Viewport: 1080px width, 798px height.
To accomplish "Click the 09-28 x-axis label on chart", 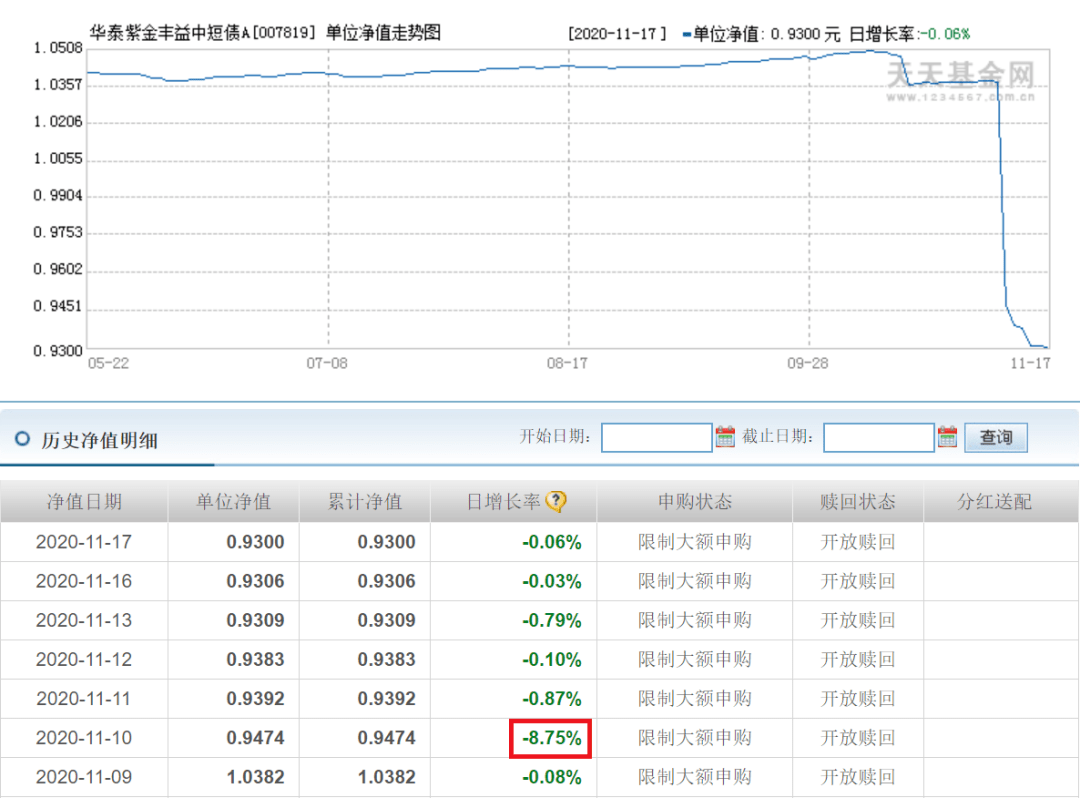I will coord(808,363).
